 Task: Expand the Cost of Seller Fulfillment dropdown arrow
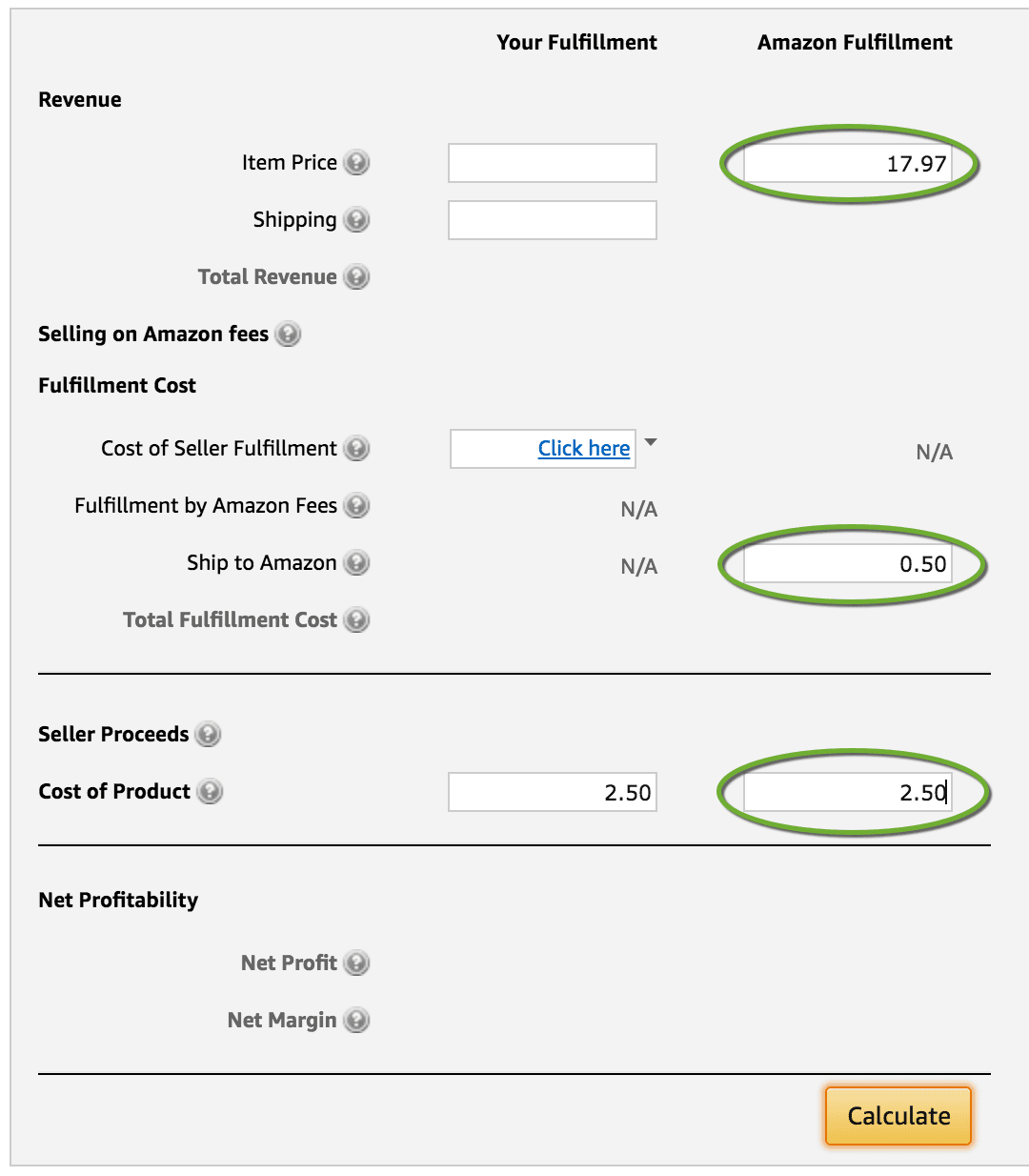[651, 442]
